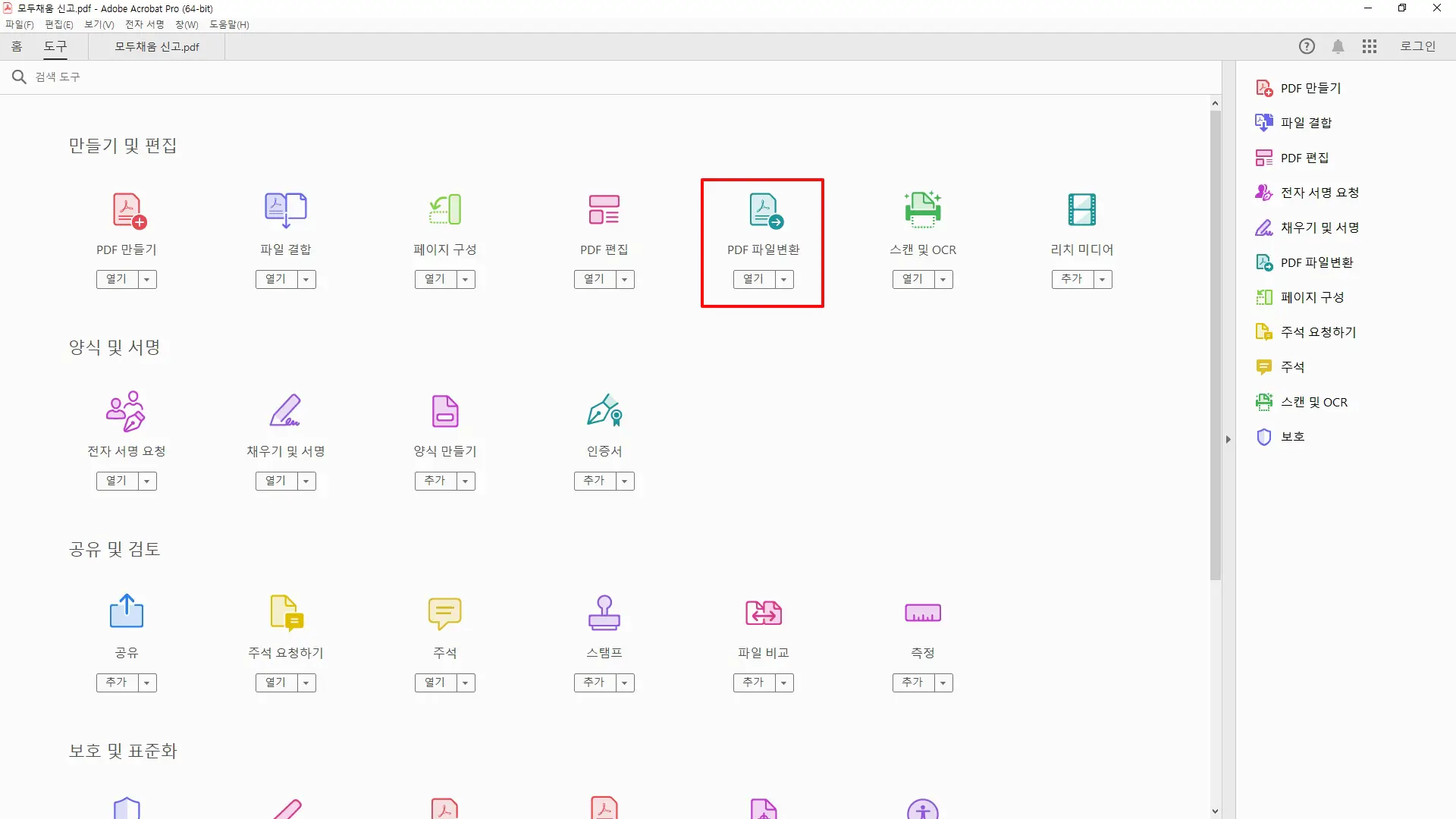Open the help question mark icon
The height and width of the screenshot is (819, 1456).
[1307, 46]
